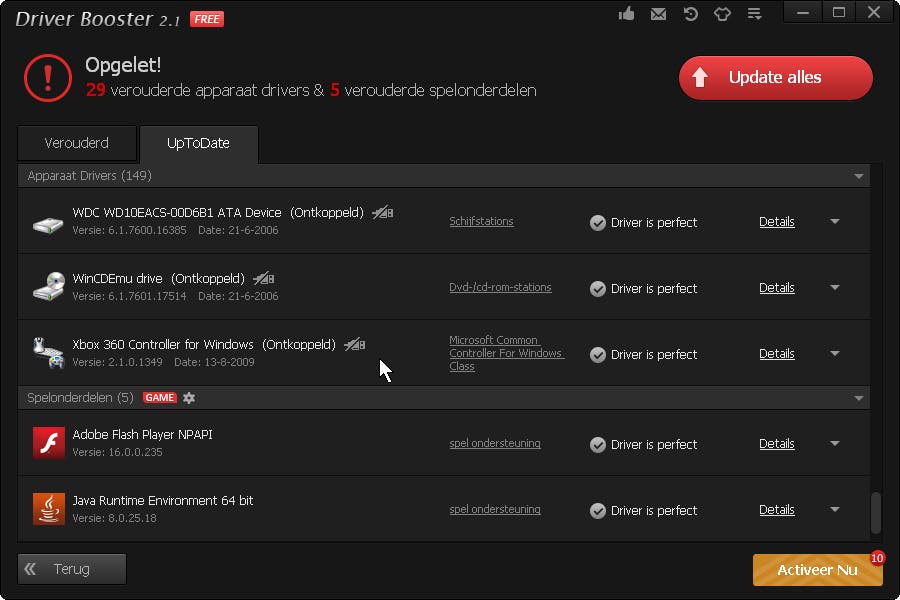Click the red 29 outdated drivers count
900x600 pixels.
point(95,90)
